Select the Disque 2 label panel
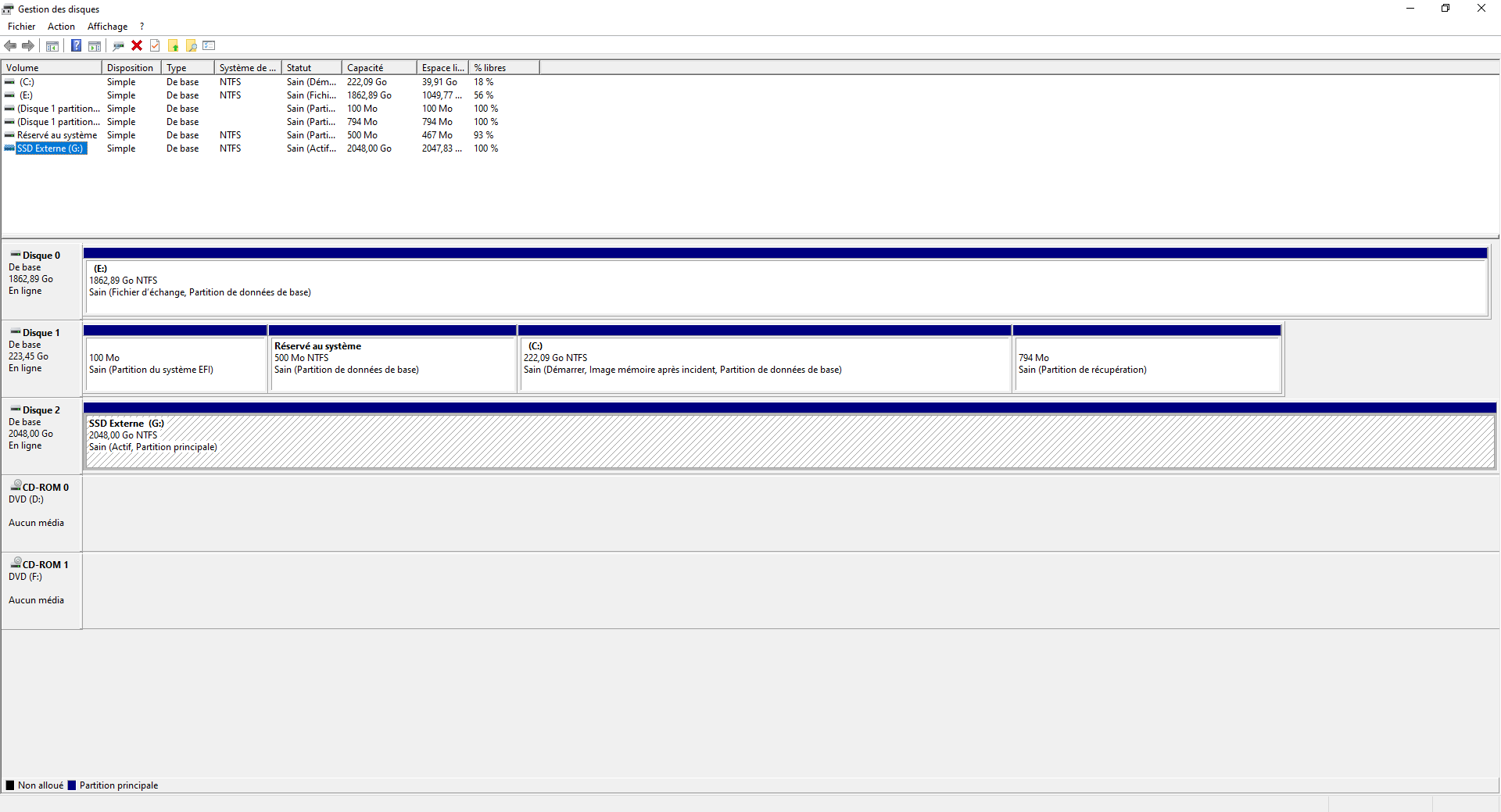The width and height of the screenshot is (1501, 812). (x=41, y=435)
